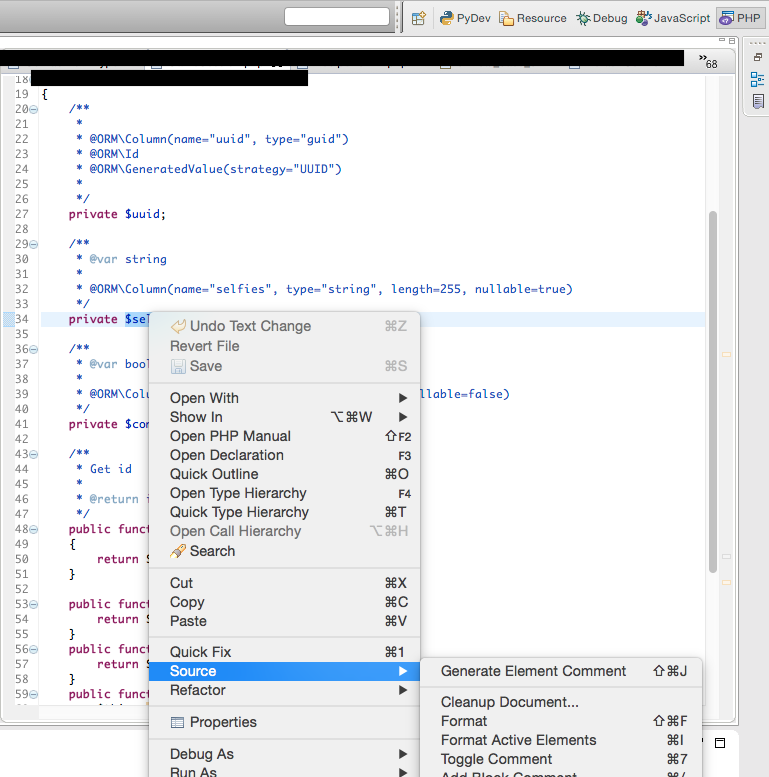Click the maximize view icon at bottom right
The image size is (769, 777).
point(720,743)
